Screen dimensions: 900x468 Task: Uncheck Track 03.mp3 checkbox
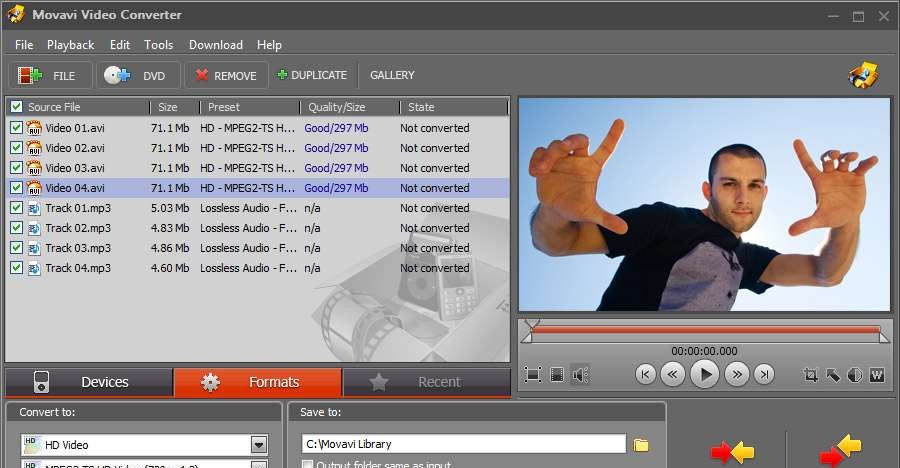pyautogui.click(x=16, y=248)
